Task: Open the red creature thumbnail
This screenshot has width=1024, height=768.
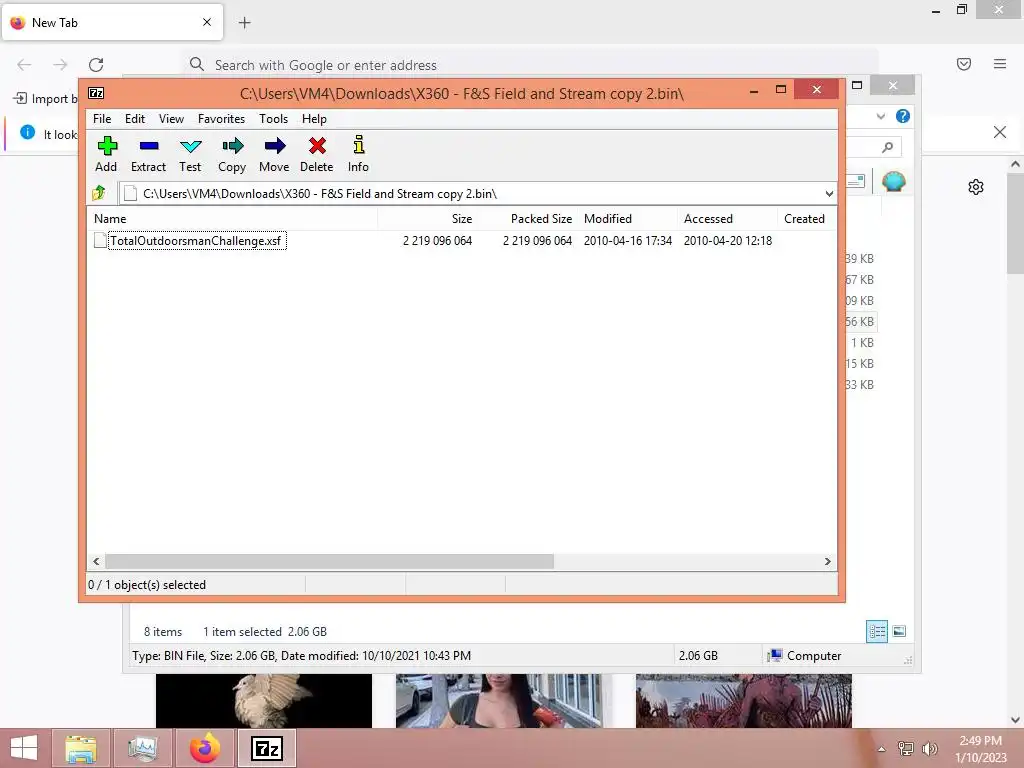Action: coord(744,701)
